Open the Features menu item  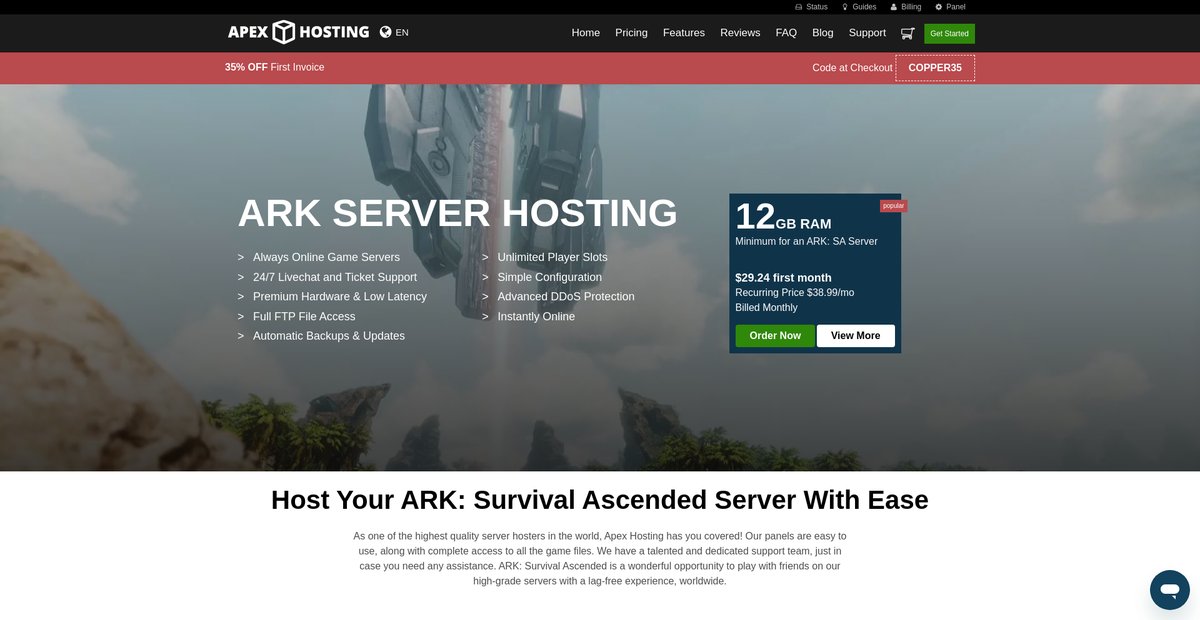(684, 33)
